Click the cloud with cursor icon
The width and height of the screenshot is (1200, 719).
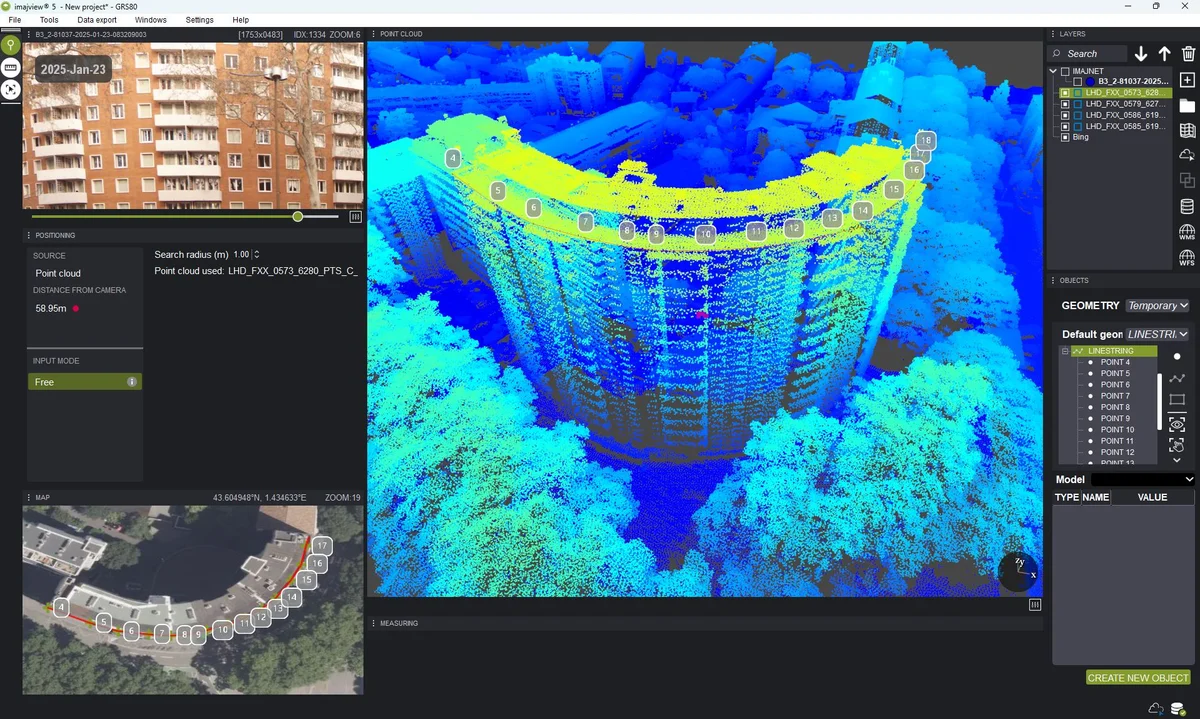[1187, 155]
